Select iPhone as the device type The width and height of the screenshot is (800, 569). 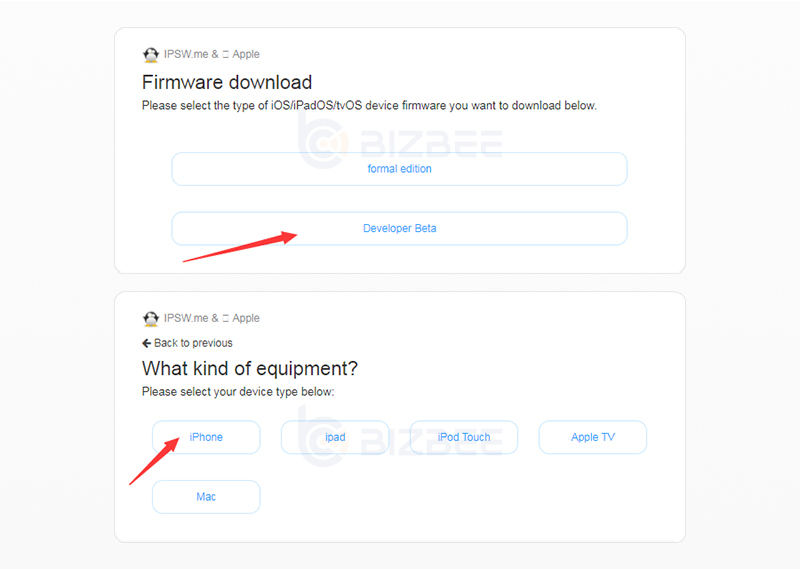tap(206, 437)
